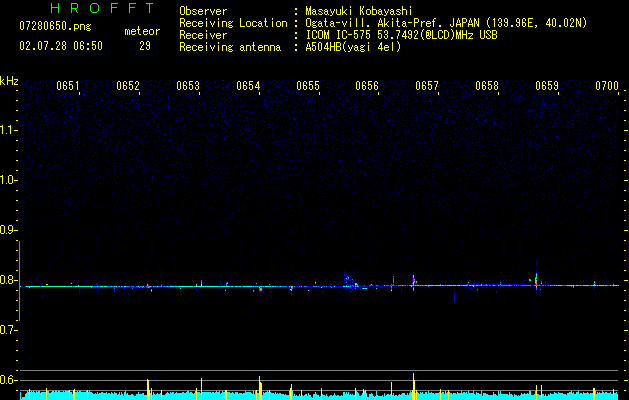Click the HROFFT title text
629x400 pixels.
coord(102,8)
